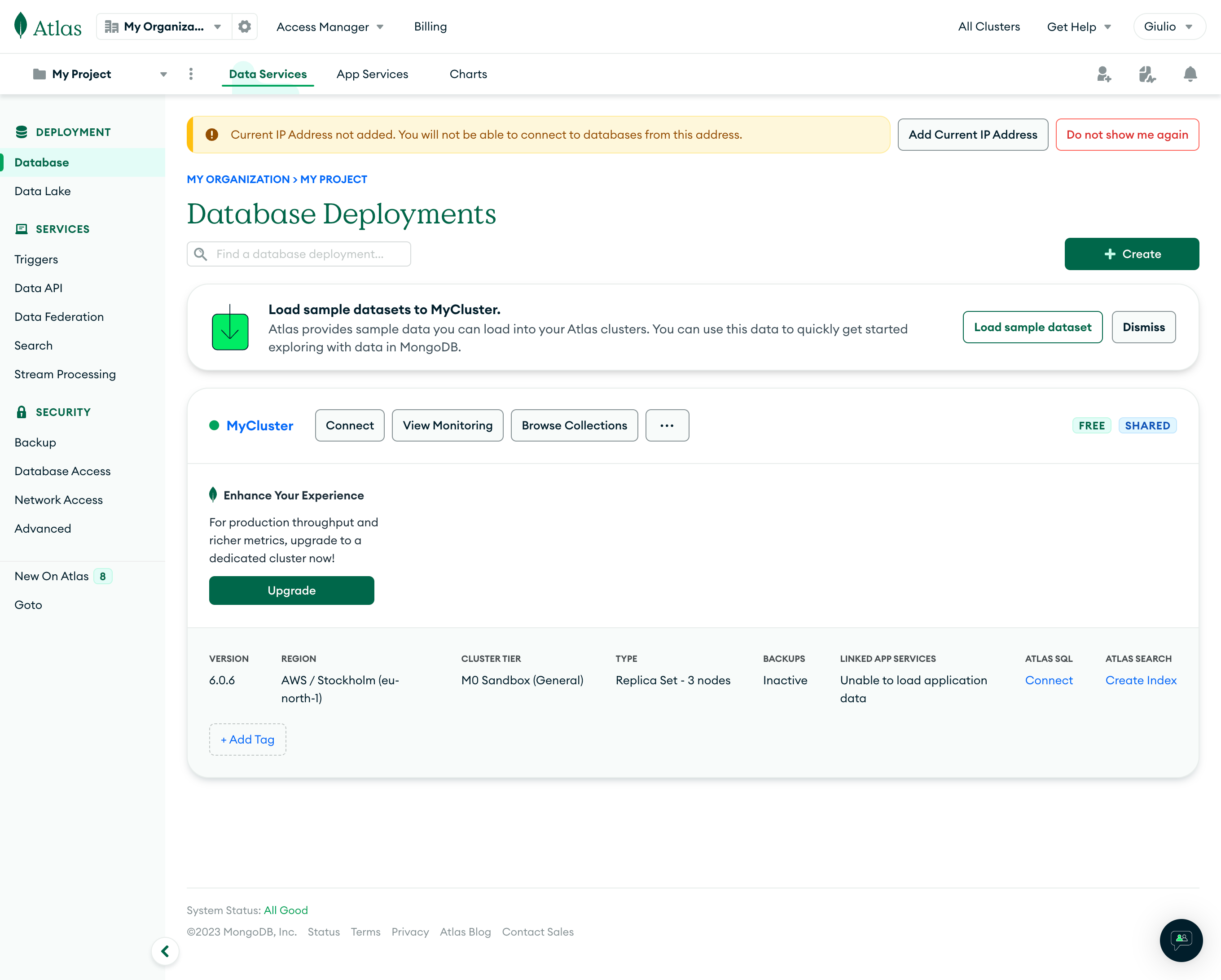Click the search magnifier in the deployment search field
The image size is (1221, 980).
(x=201, y=254)
